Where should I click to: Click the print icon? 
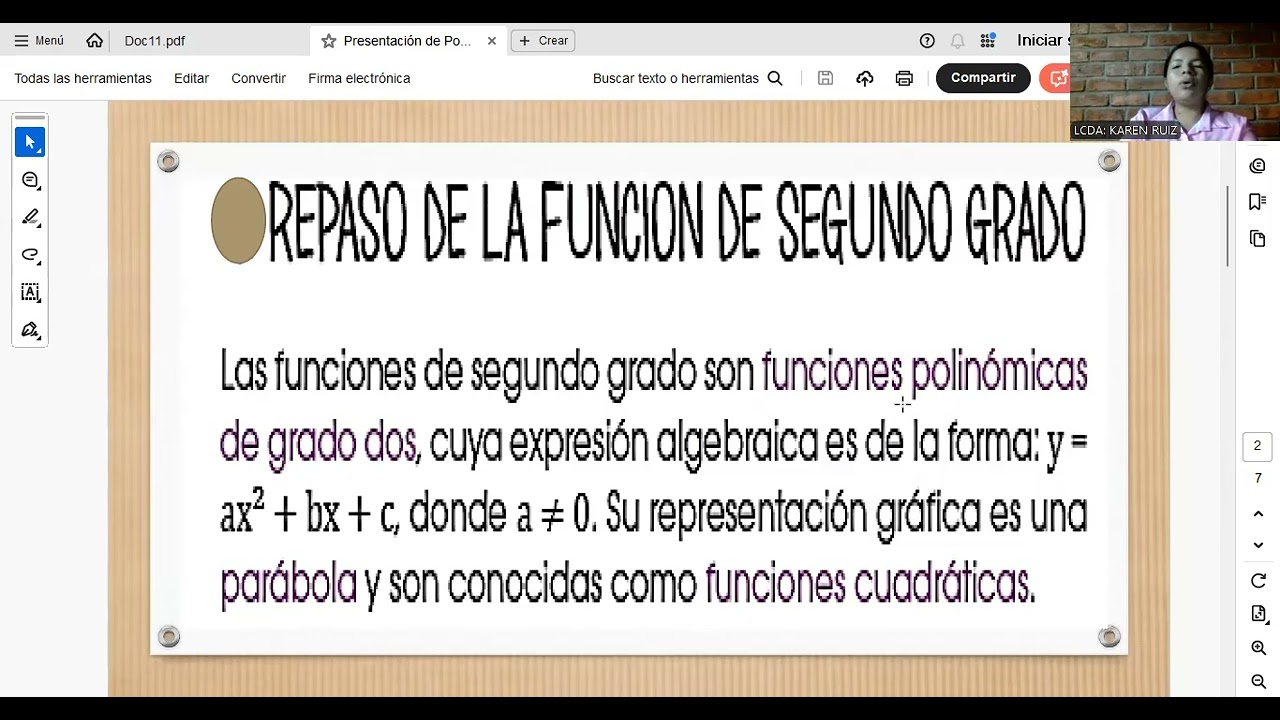904,78
